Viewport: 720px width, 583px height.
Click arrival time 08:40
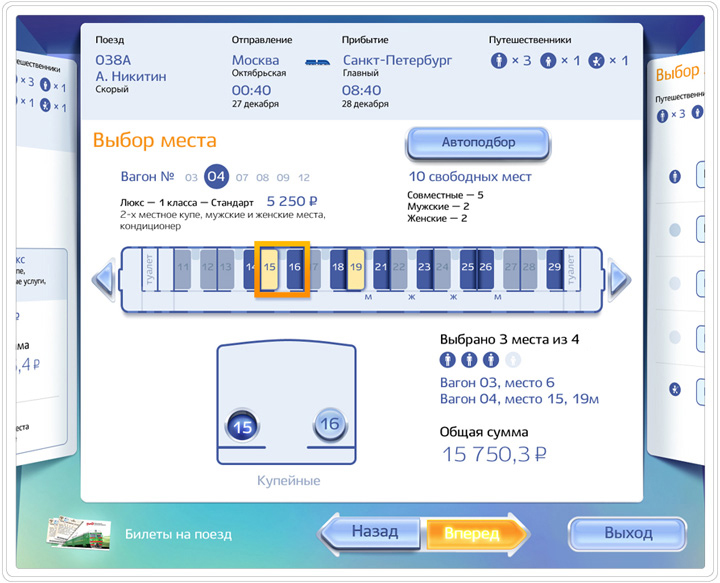(x=361, y=90)
